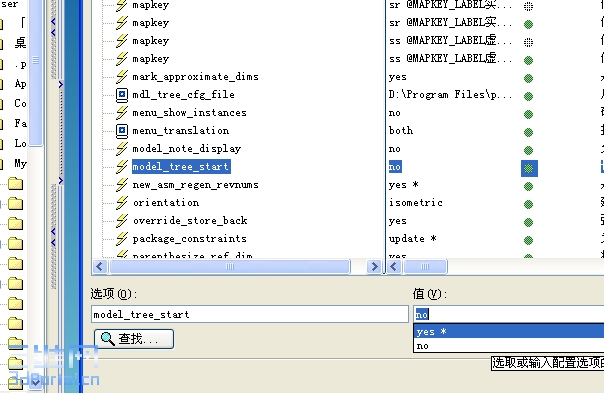The image size is (604, 395).
Task: Click the file icon beside mdl_tree_cfg_file
Action: [122, 95]
